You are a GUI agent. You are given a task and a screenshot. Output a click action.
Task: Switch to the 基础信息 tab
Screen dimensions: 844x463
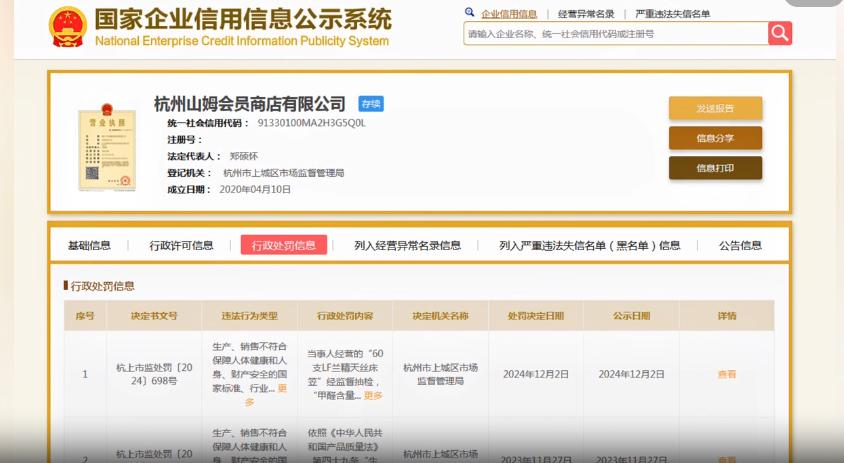tap(89, 245)
